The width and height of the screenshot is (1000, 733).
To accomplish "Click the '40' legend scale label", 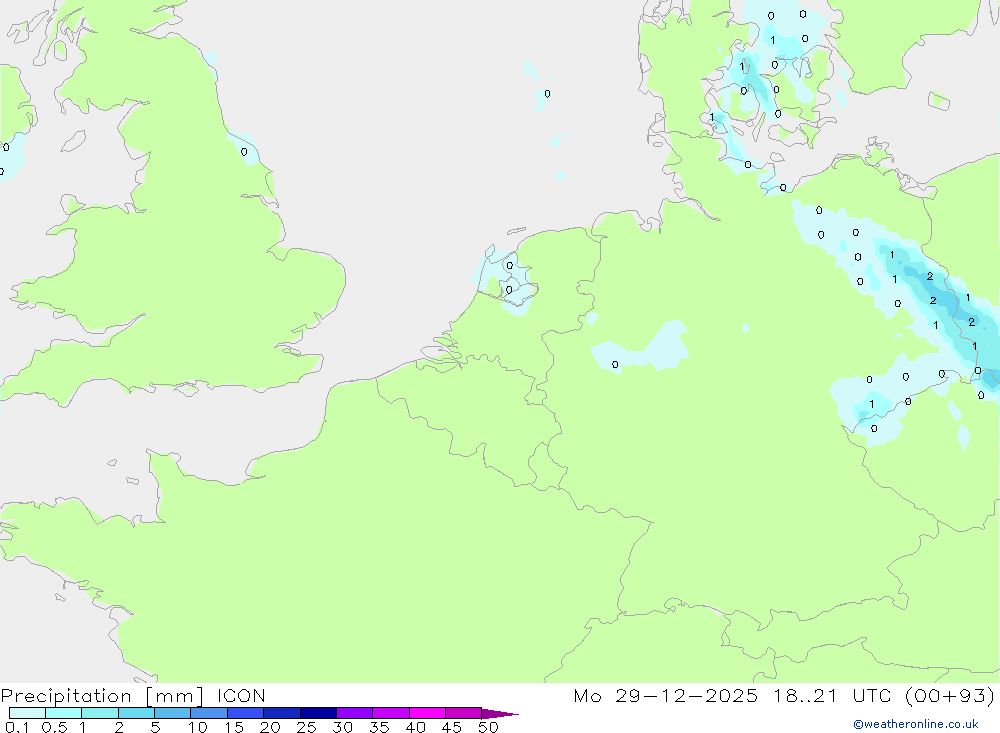I will click(x=416, y=727).
